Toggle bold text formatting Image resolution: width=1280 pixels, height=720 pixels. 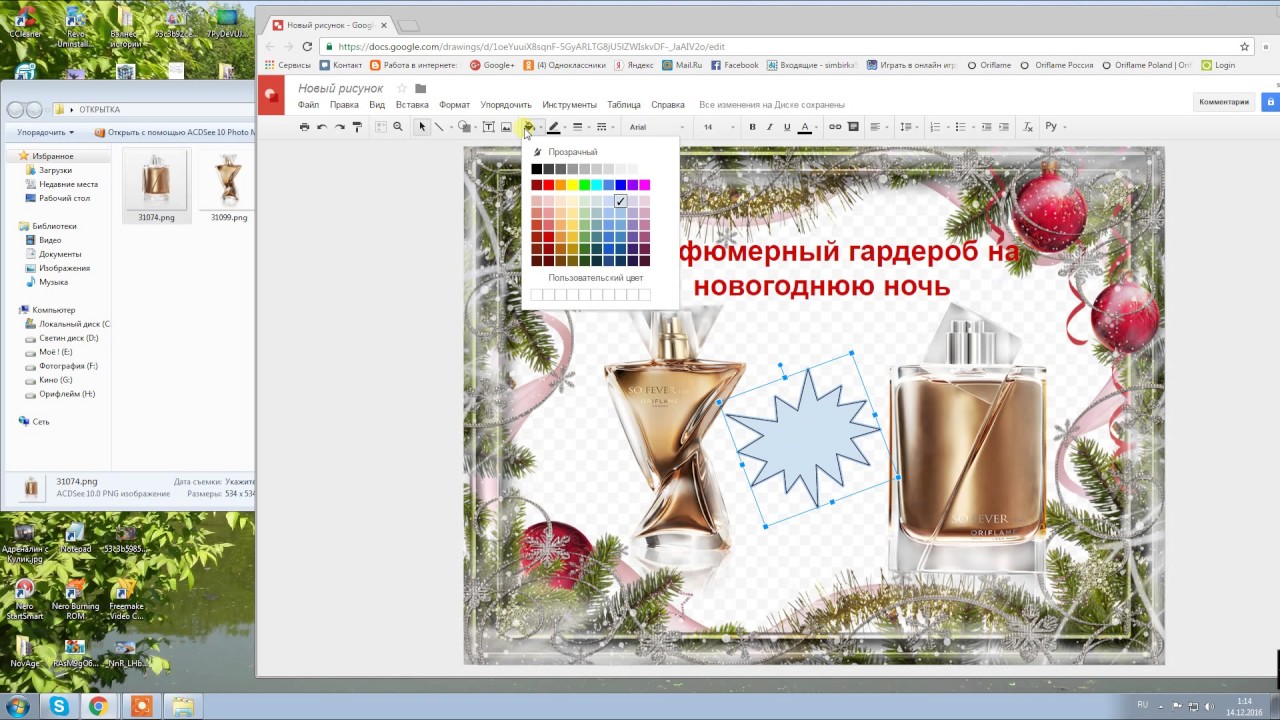[753, 127]
